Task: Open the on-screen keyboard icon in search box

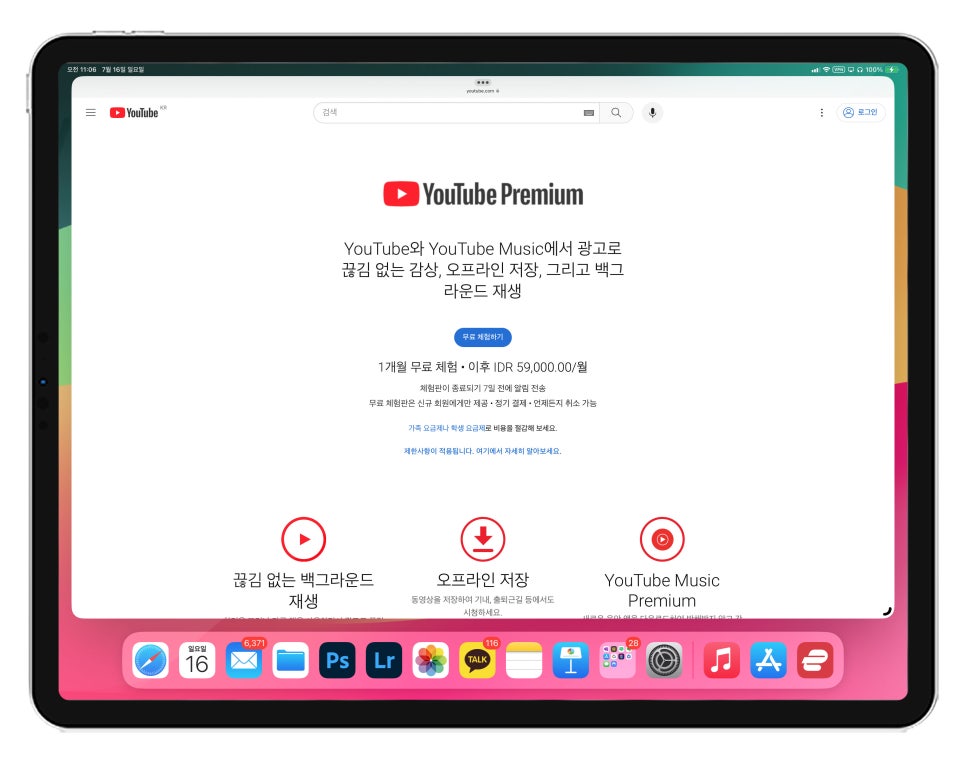Action: pyautogui.click(x=588, y=113)
